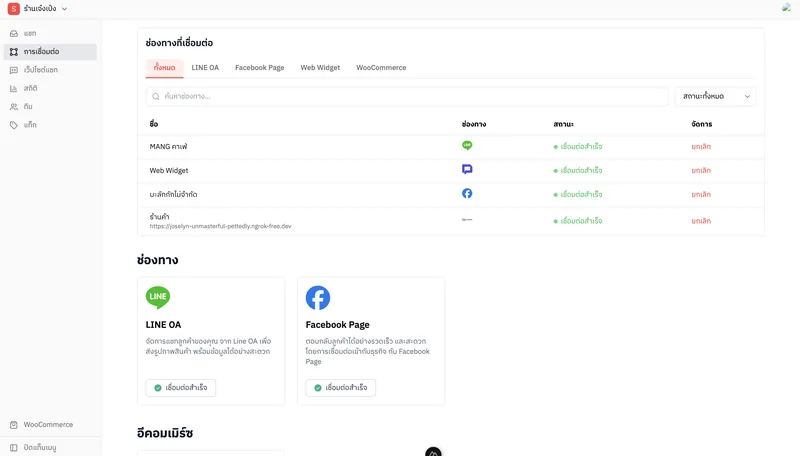Click the Facebook Page card connected button
Screen dimensions: 800x456
pos(341,388)
